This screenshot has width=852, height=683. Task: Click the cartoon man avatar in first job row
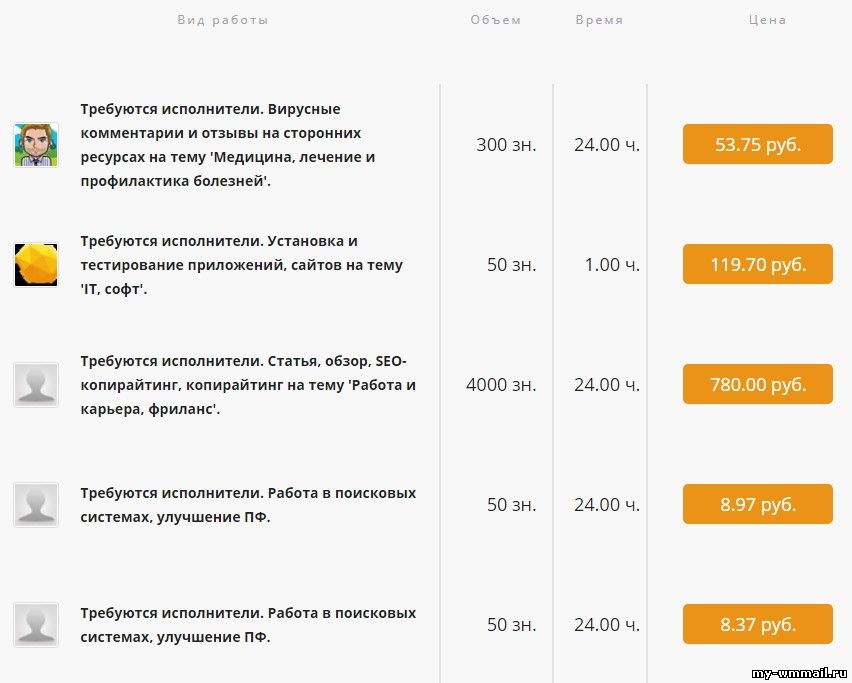[36, 145]
